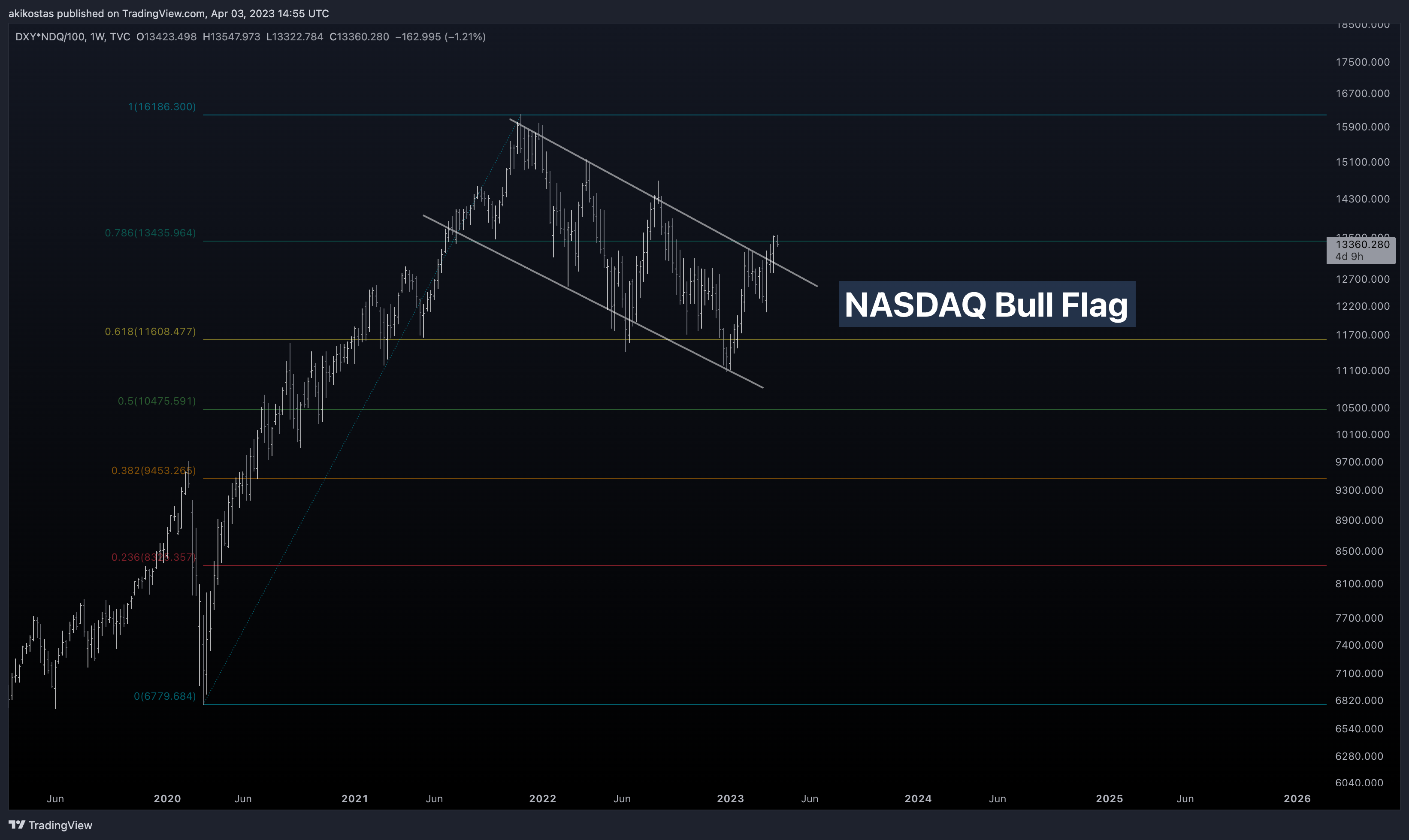Viewport: 1409px width, 840px height.
Task: Select the Fibonacci label 0(6779.684)
Action: coord(165,696)
